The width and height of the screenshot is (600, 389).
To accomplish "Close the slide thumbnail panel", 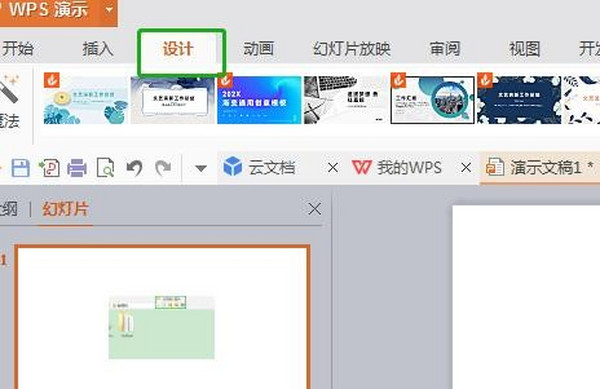I will pos(315,209).
